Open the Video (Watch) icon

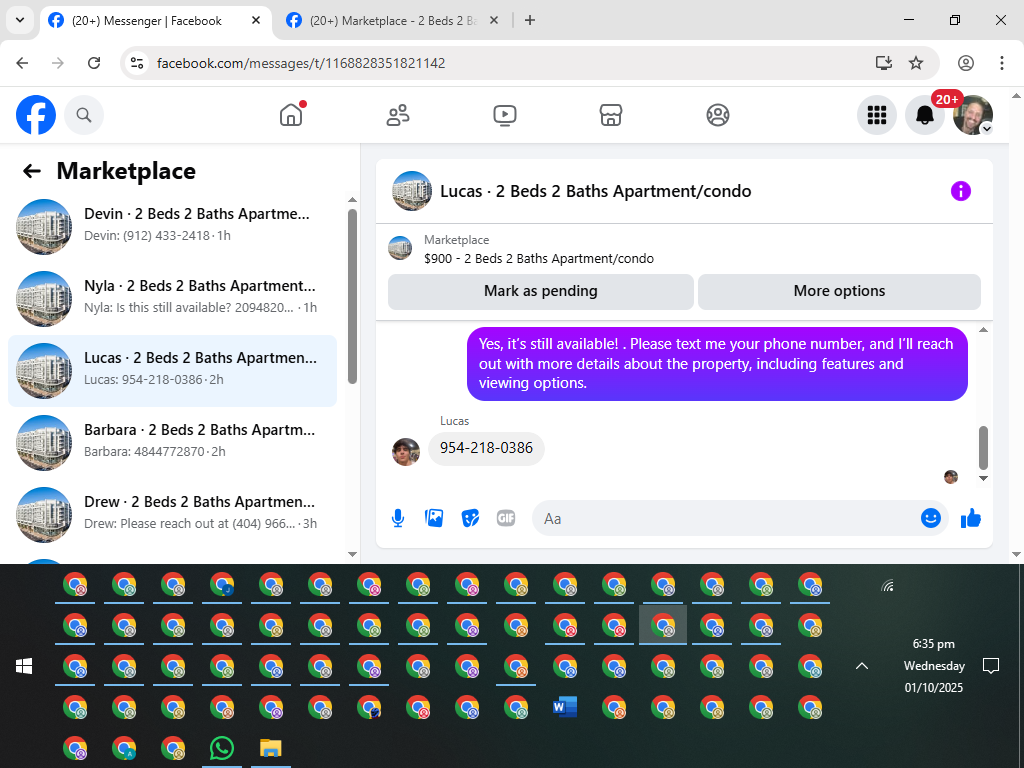tap(504, 116)
